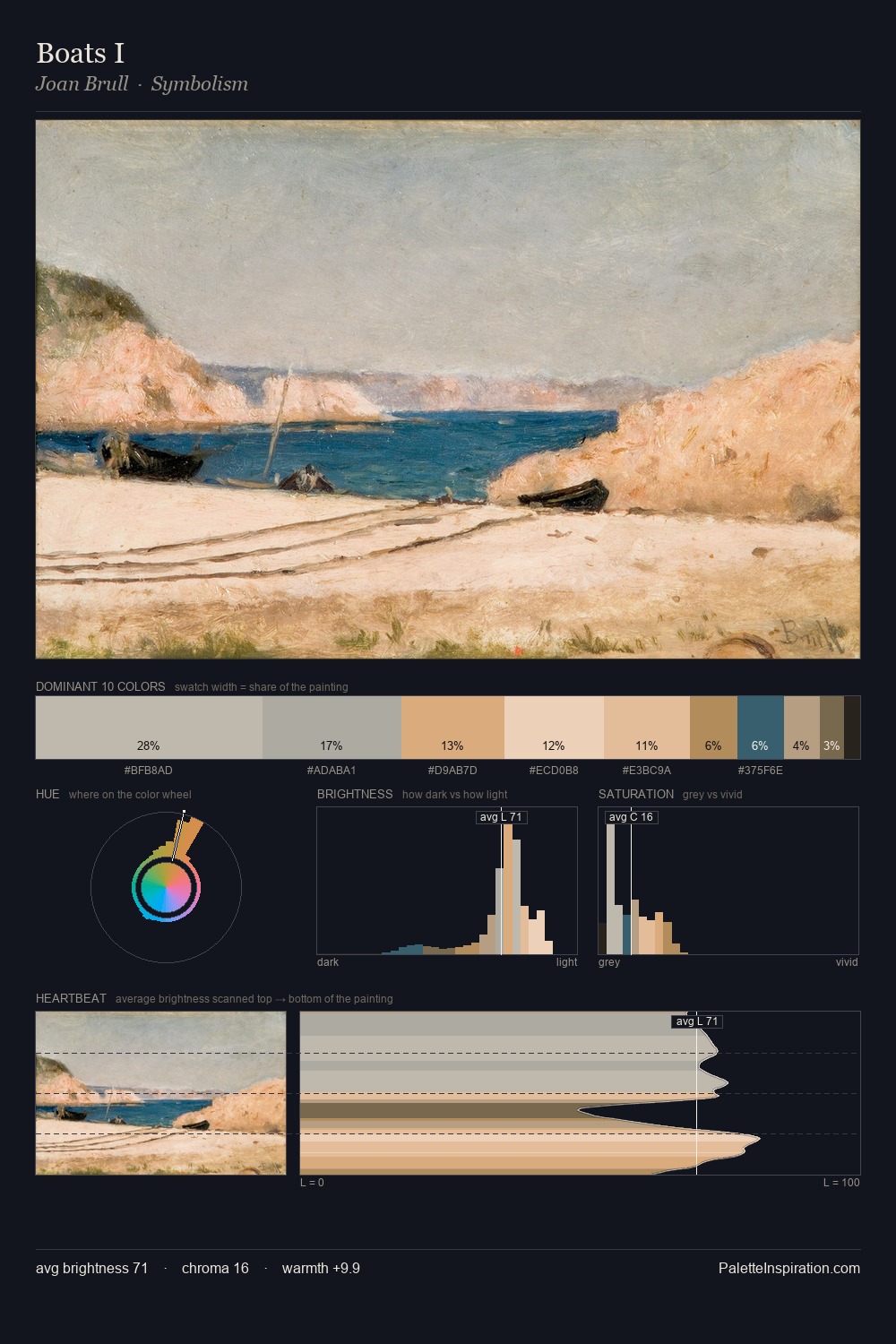Screen dimensions: 896x1344
Task: Click the 'HUE' section heading
Action: [x=47, y=794]
